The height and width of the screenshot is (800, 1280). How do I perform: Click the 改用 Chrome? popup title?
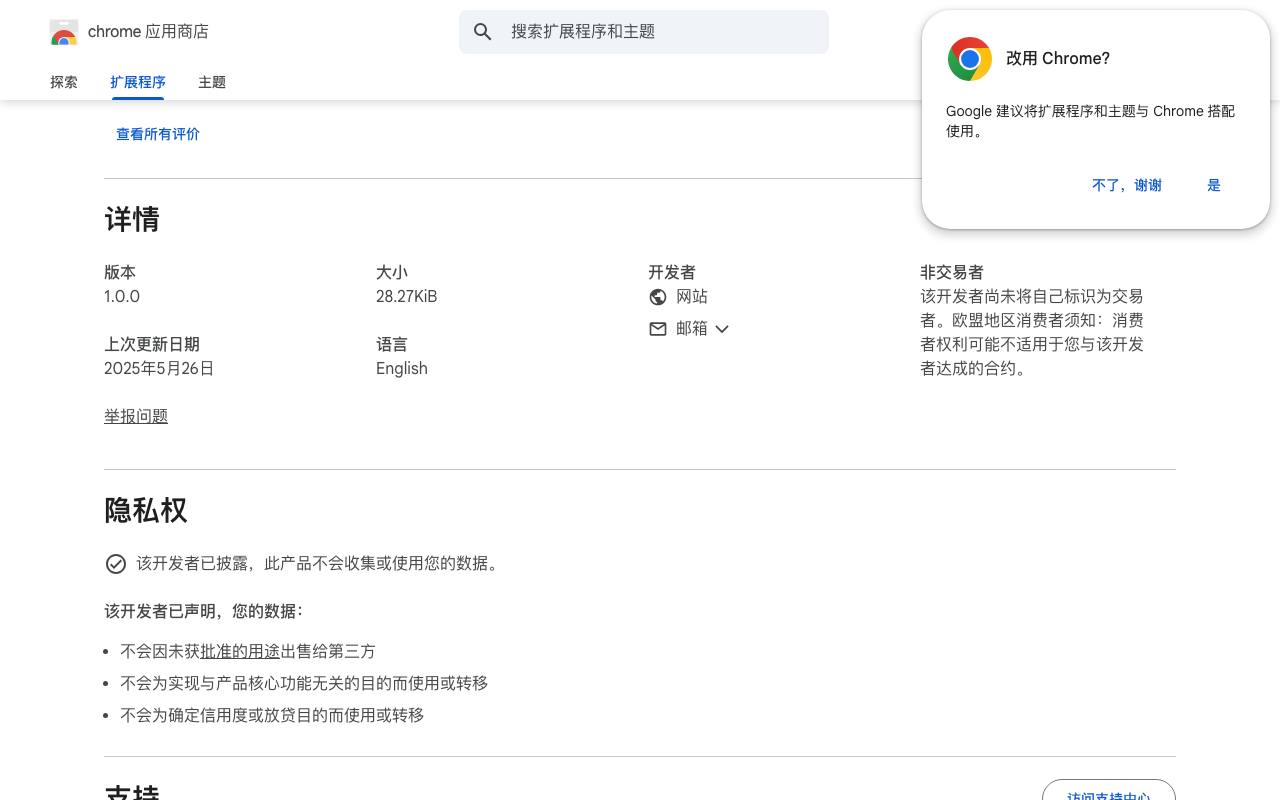click(x=1058, y=59)
